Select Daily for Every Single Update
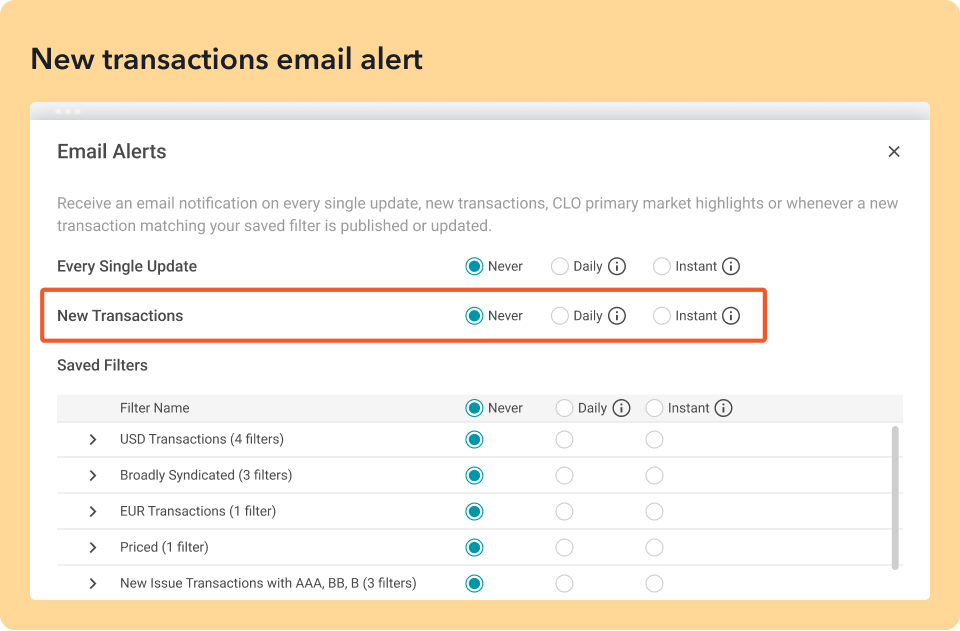 [x=560, y=266]
